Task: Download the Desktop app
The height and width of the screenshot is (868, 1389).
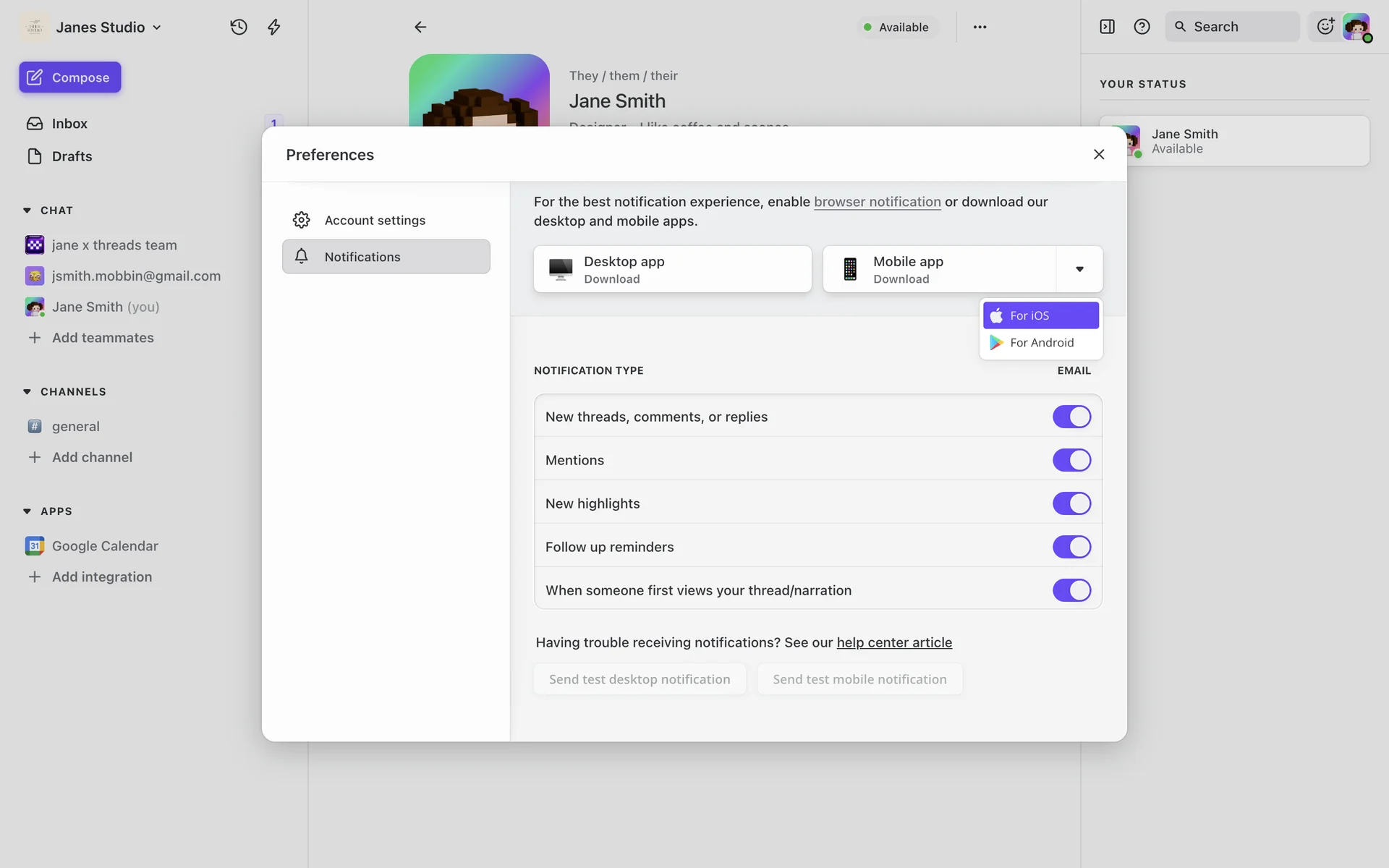Action: (x=672, y=269)
